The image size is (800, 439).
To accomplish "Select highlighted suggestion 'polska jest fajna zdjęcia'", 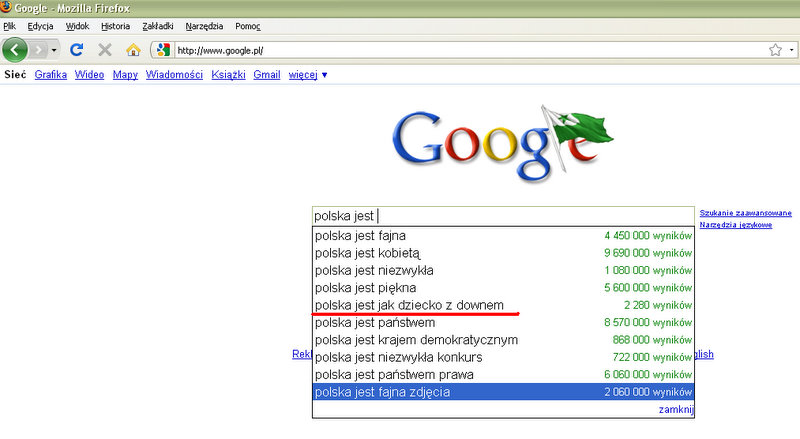I will 503,392.
